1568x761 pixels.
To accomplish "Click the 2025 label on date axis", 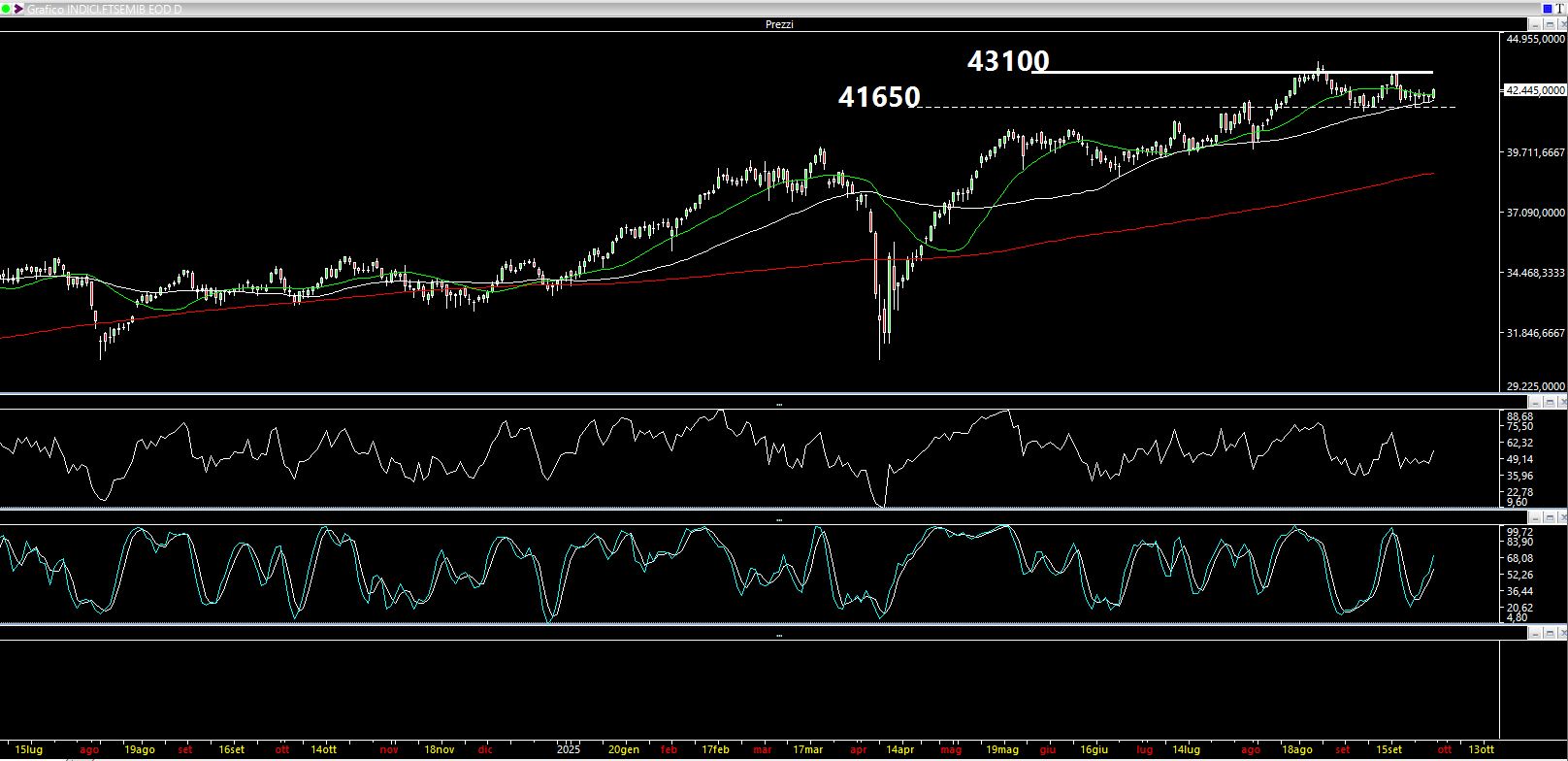I will [569, 749].
